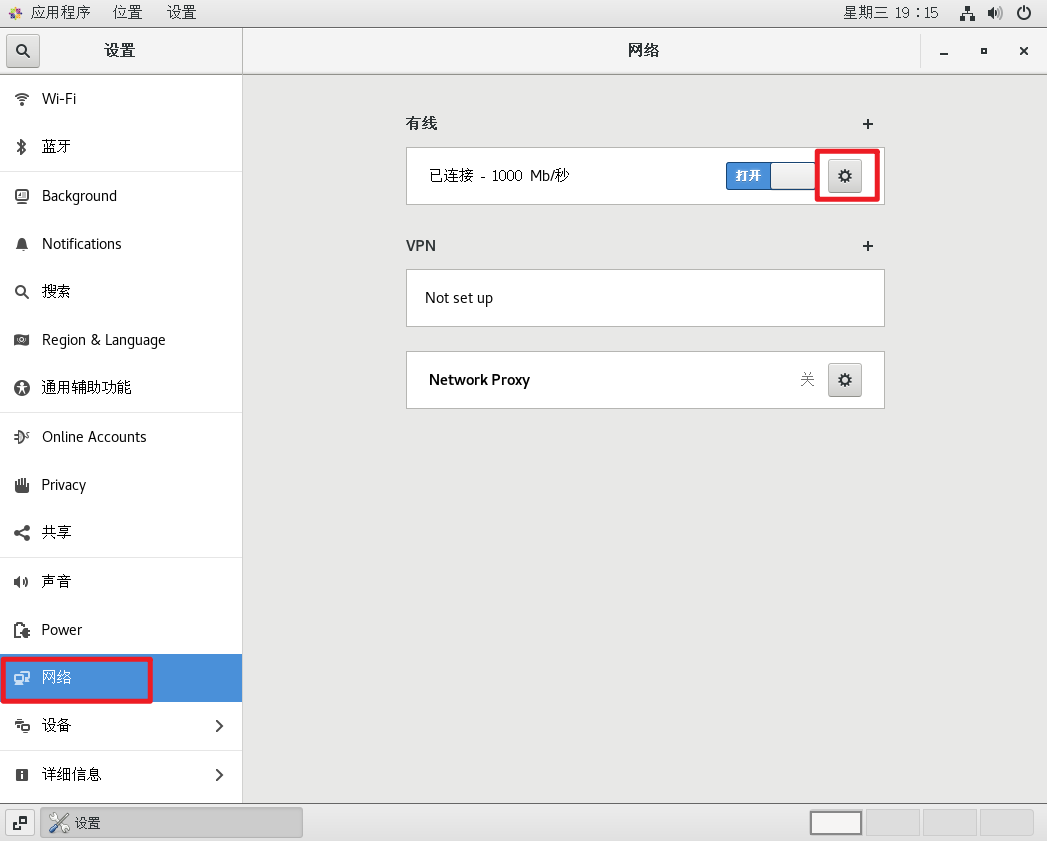The height and width of the screenshot is (841, 1047).
Task: Open the 设置 menu in top bar
Action: pyautogui.click(x=182, y=13)
